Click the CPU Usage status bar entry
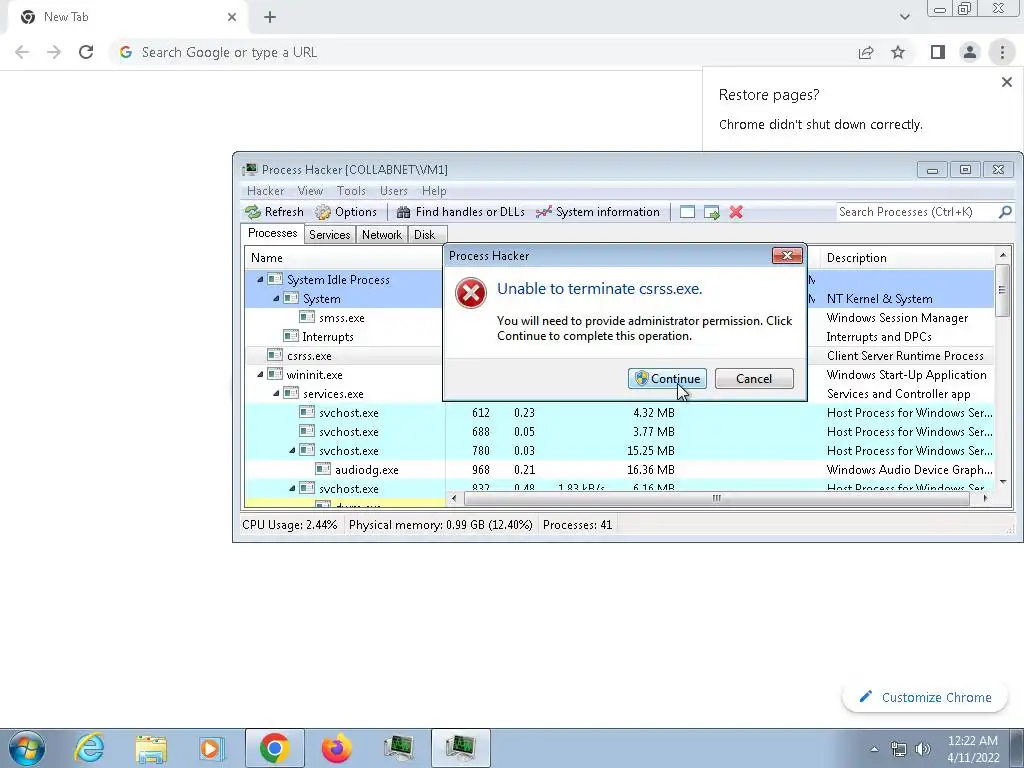This screenshot has width=1024, height=768. pyautogui.click(x=289, y=525)
